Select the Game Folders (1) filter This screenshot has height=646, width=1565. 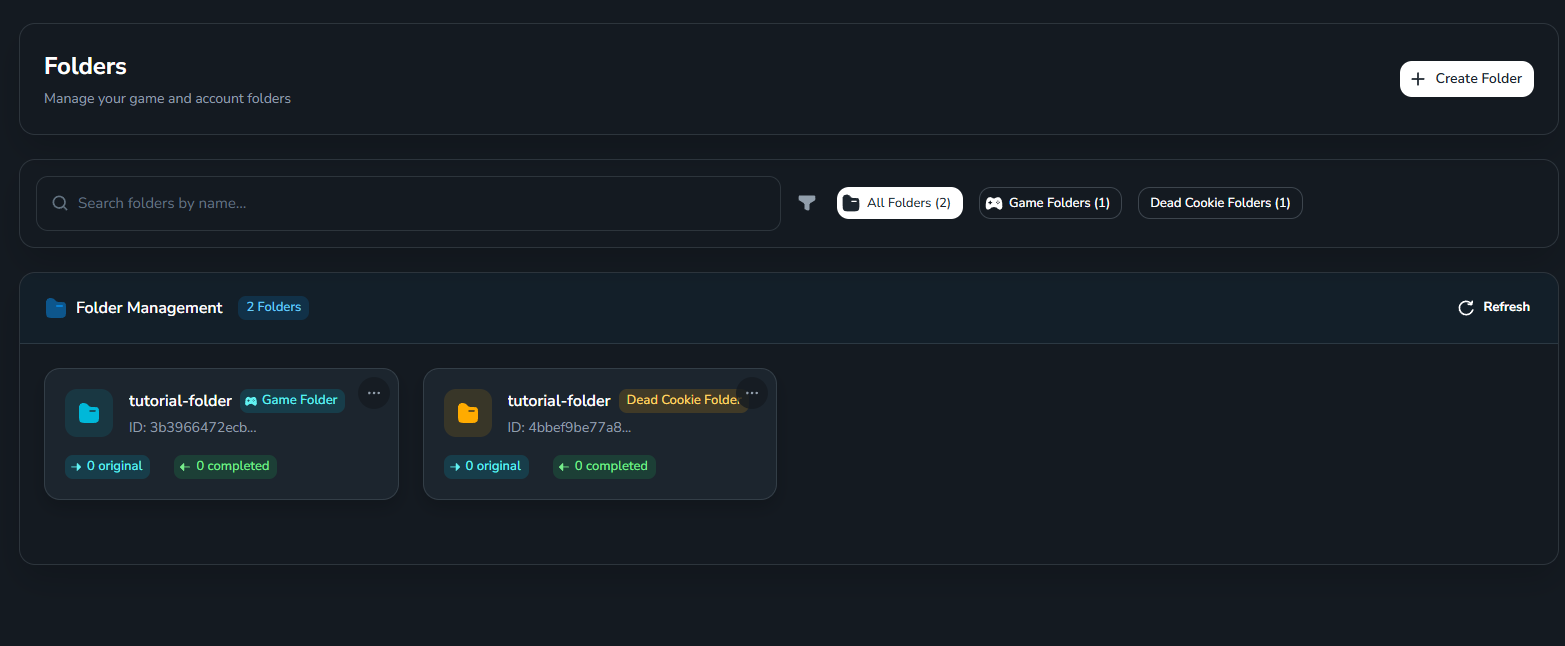coord(1050,203)
